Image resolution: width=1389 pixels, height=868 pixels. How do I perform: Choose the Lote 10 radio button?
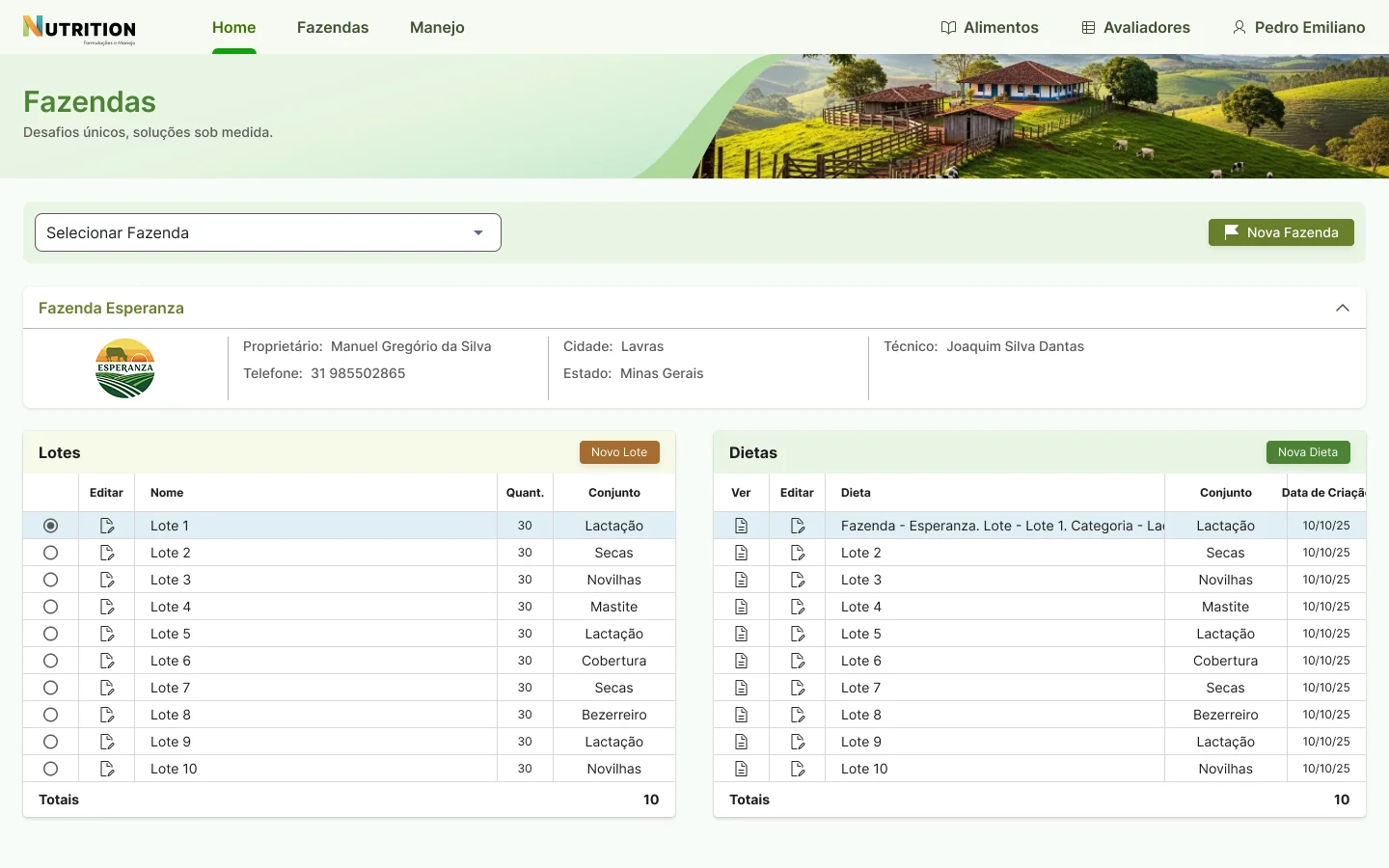click(51, 769)
